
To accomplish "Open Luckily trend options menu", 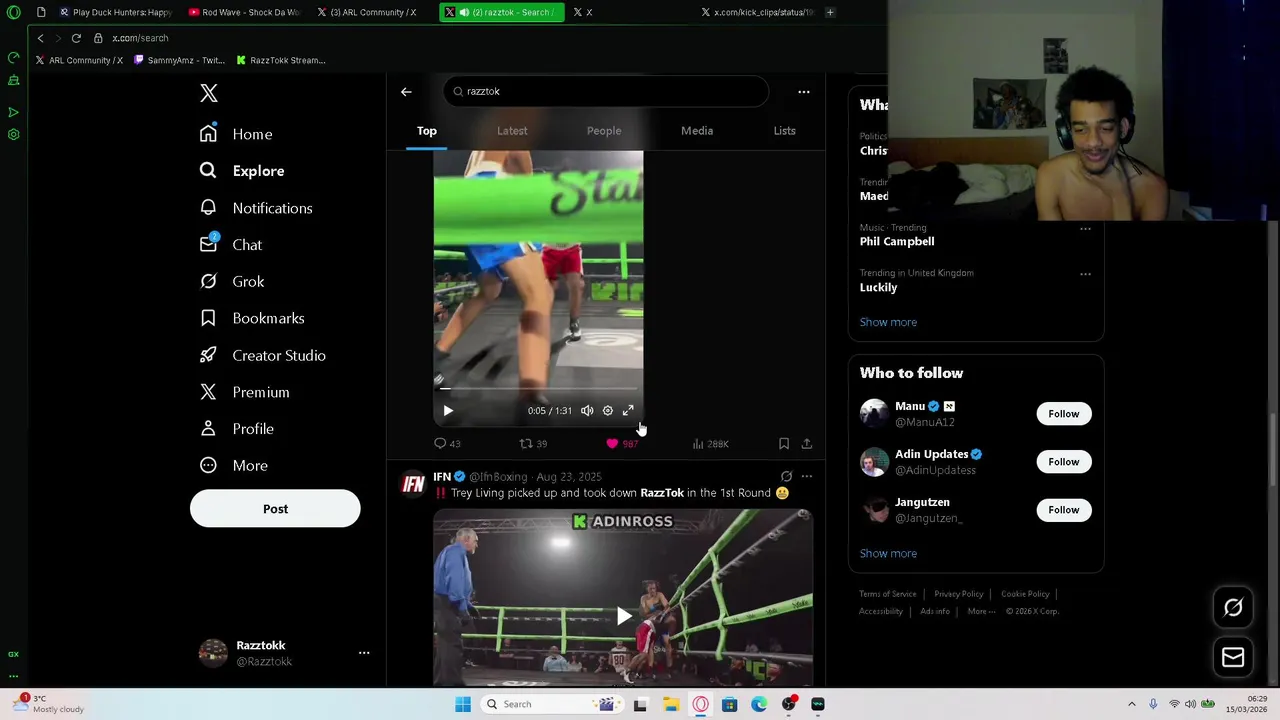I will [x=1085, y=274].
